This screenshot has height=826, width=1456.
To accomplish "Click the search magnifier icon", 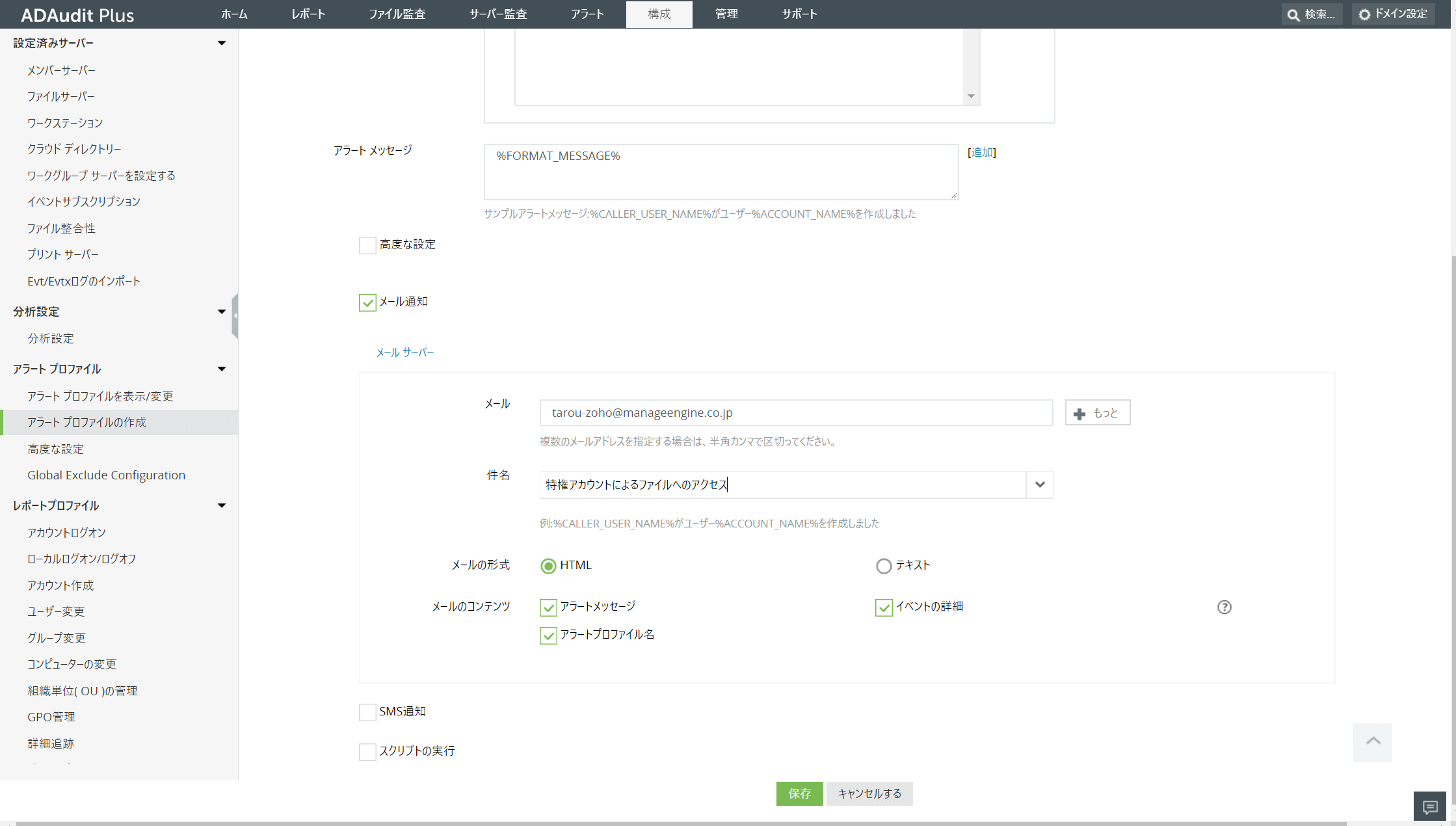I will [1293, 14].
